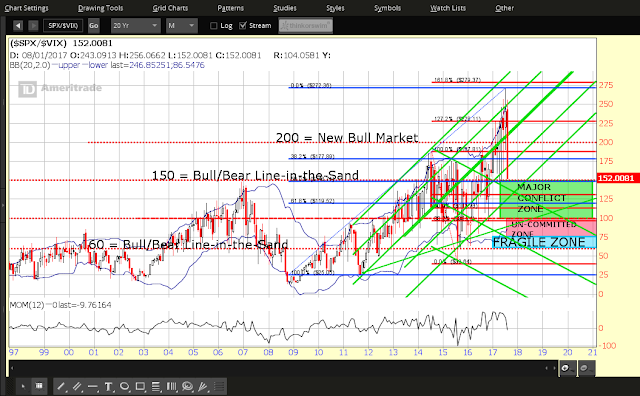Open the Symbols menu
The height and width of the screenshot is (396, 640).
coord(387,8)
